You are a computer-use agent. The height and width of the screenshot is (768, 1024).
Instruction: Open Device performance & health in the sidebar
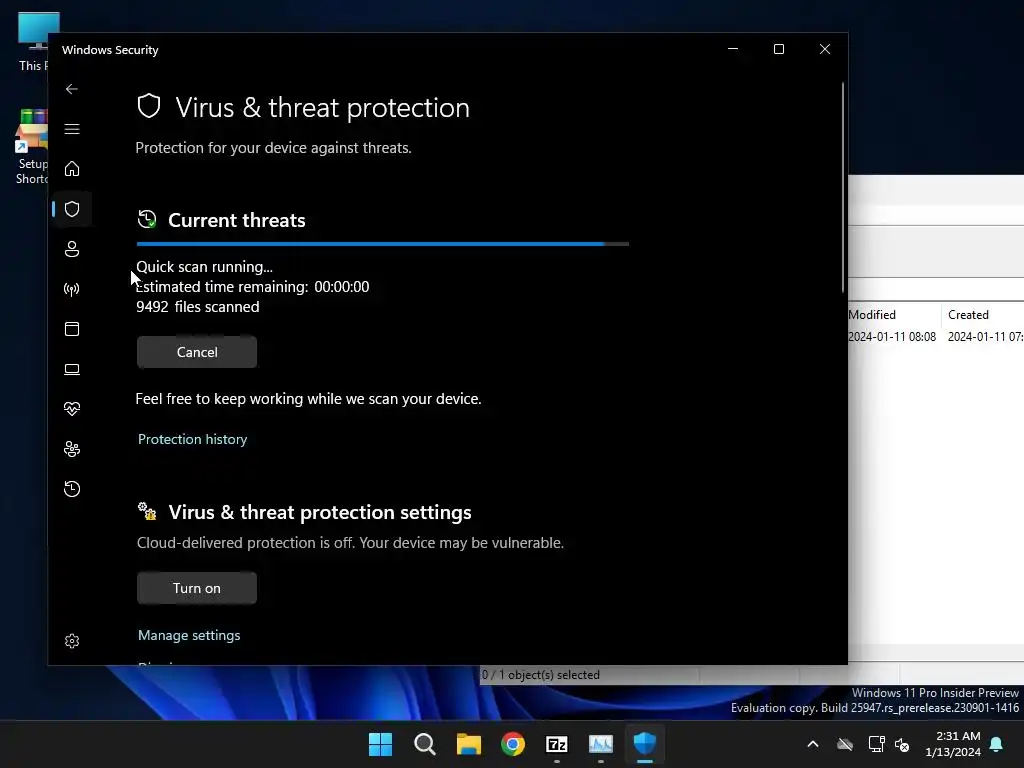tap(72, 409)
